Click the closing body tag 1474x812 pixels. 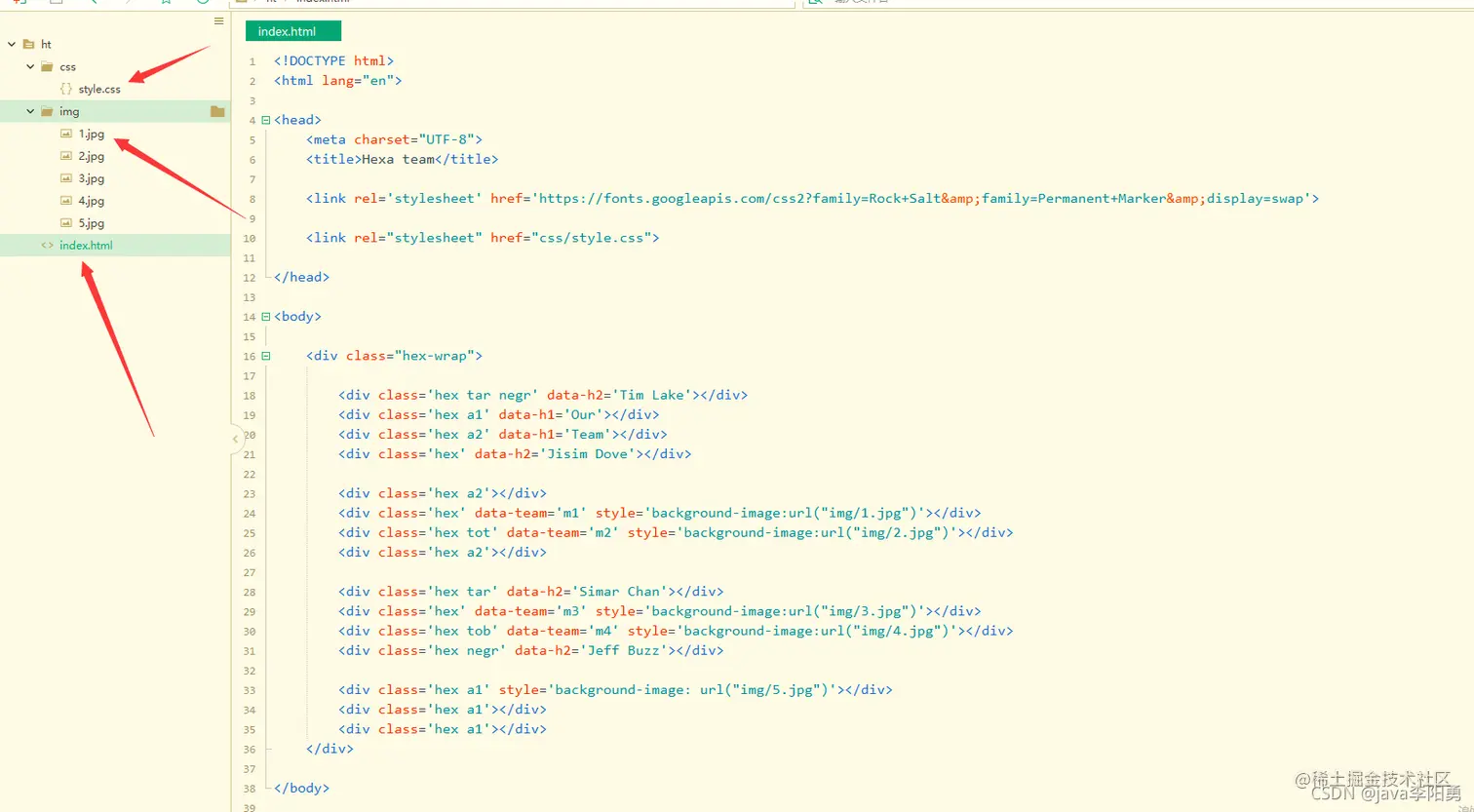pos(302,788)
